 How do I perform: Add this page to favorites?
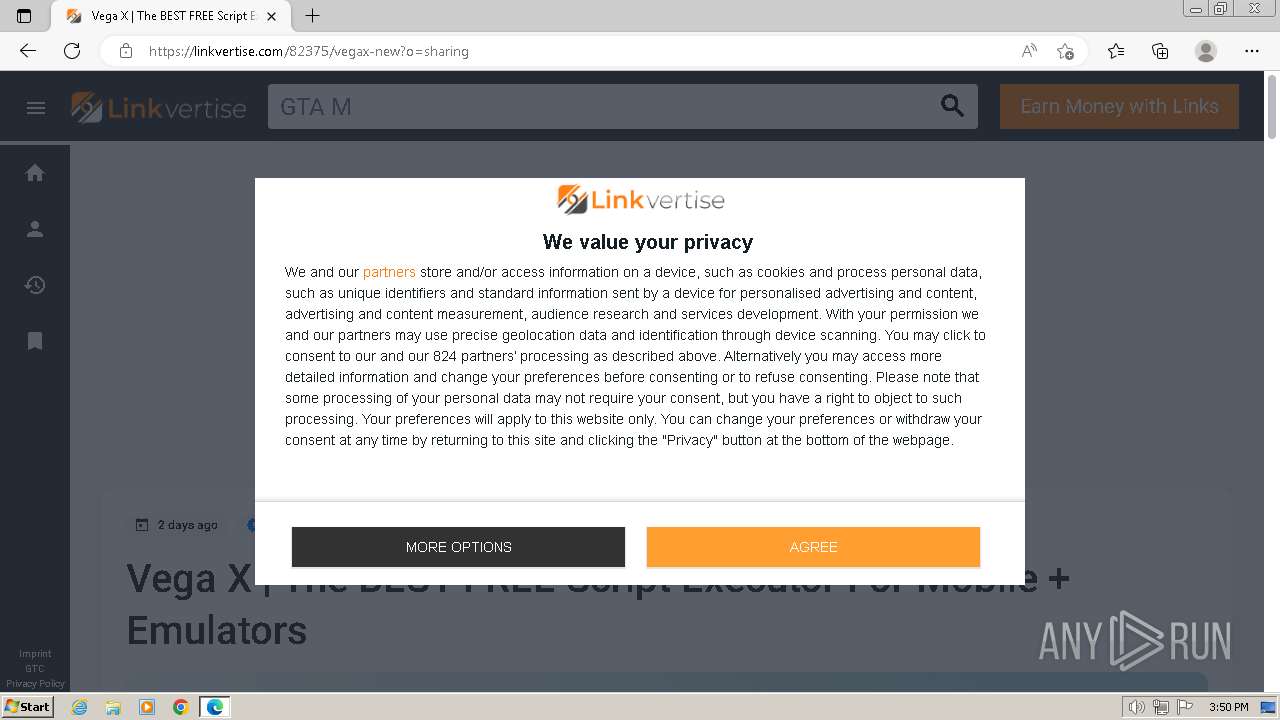coord(1065,51)
